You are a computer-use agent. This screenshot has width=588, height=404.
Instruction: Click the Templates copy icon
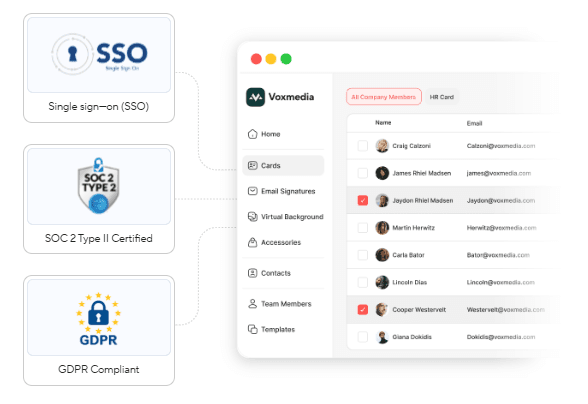pos(252,329)
